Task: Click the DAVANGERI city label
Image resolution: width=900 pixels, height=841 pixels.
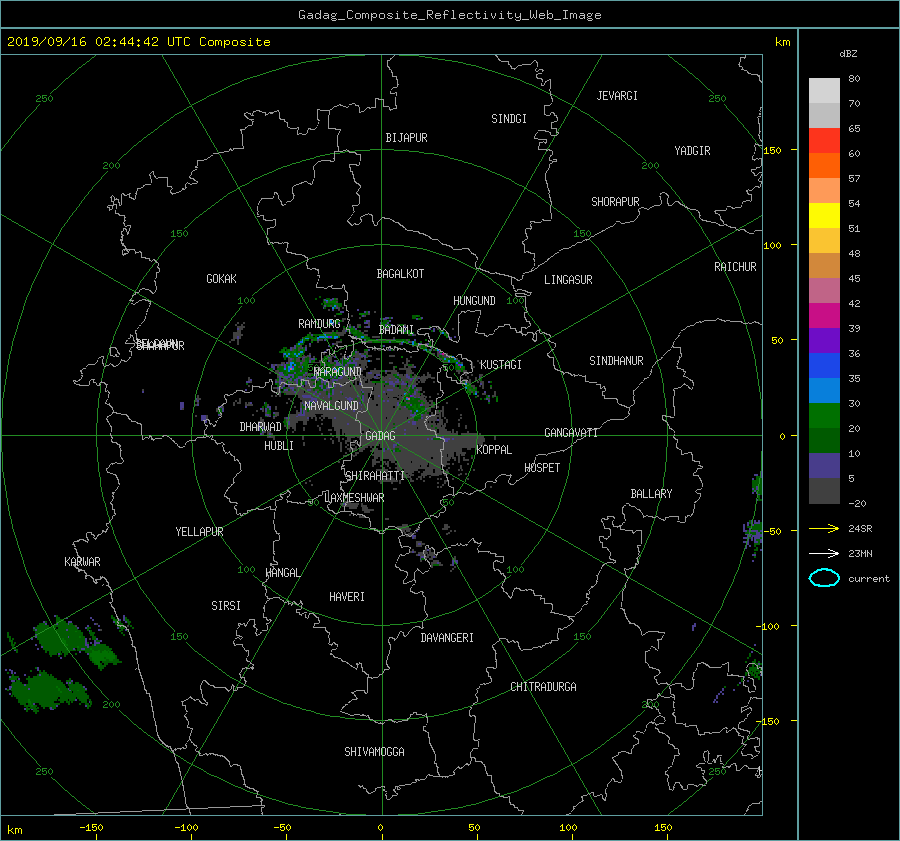Action: (447, 638)
